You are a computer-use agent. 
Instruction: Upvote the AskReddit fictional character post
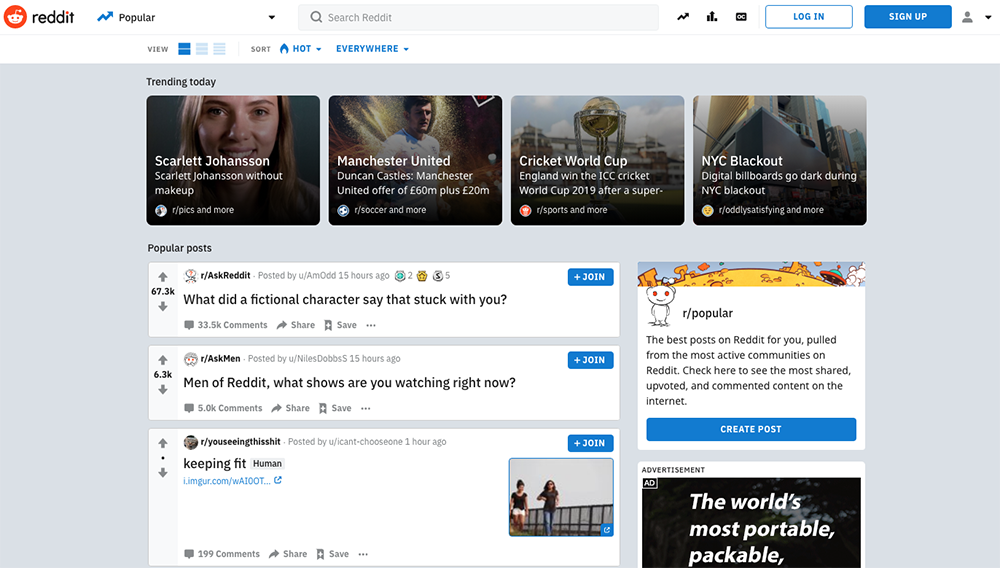(x=163, y=276)
